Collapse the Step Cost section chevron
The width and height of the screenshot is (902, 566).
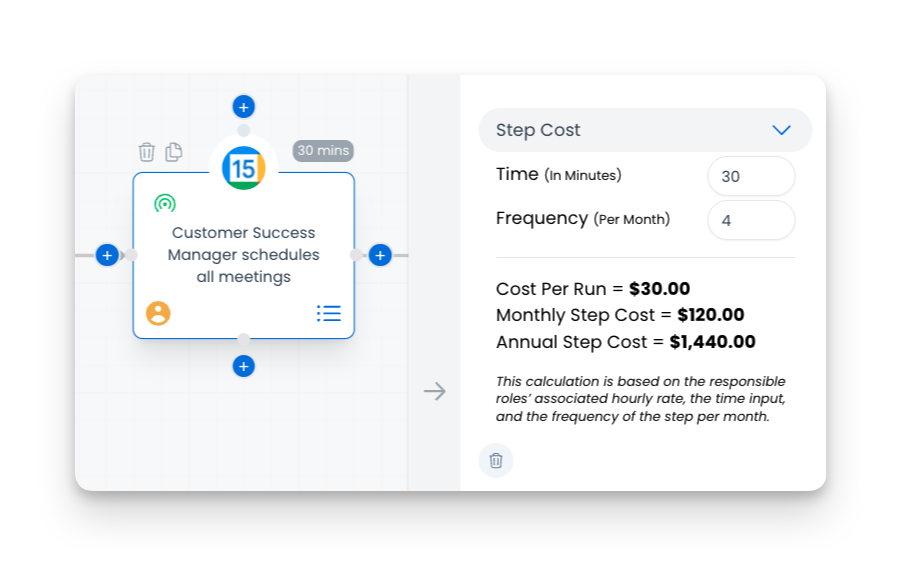pos(781,130)
